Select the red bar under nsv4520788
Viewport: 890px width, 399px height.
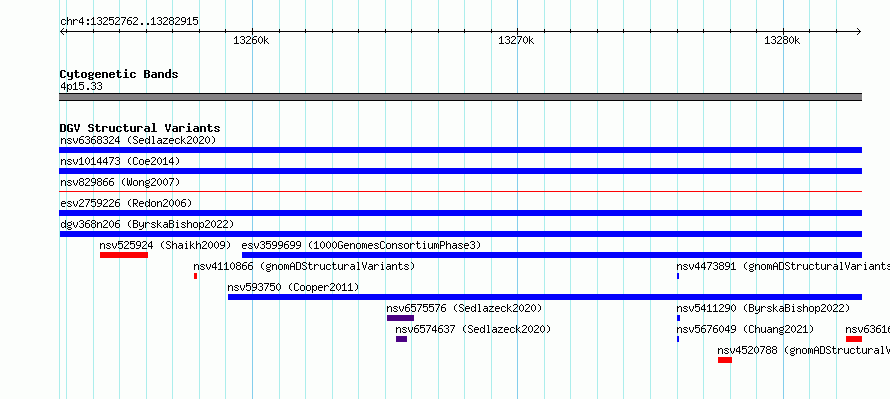pyautogui.click(x=725, y=360)
